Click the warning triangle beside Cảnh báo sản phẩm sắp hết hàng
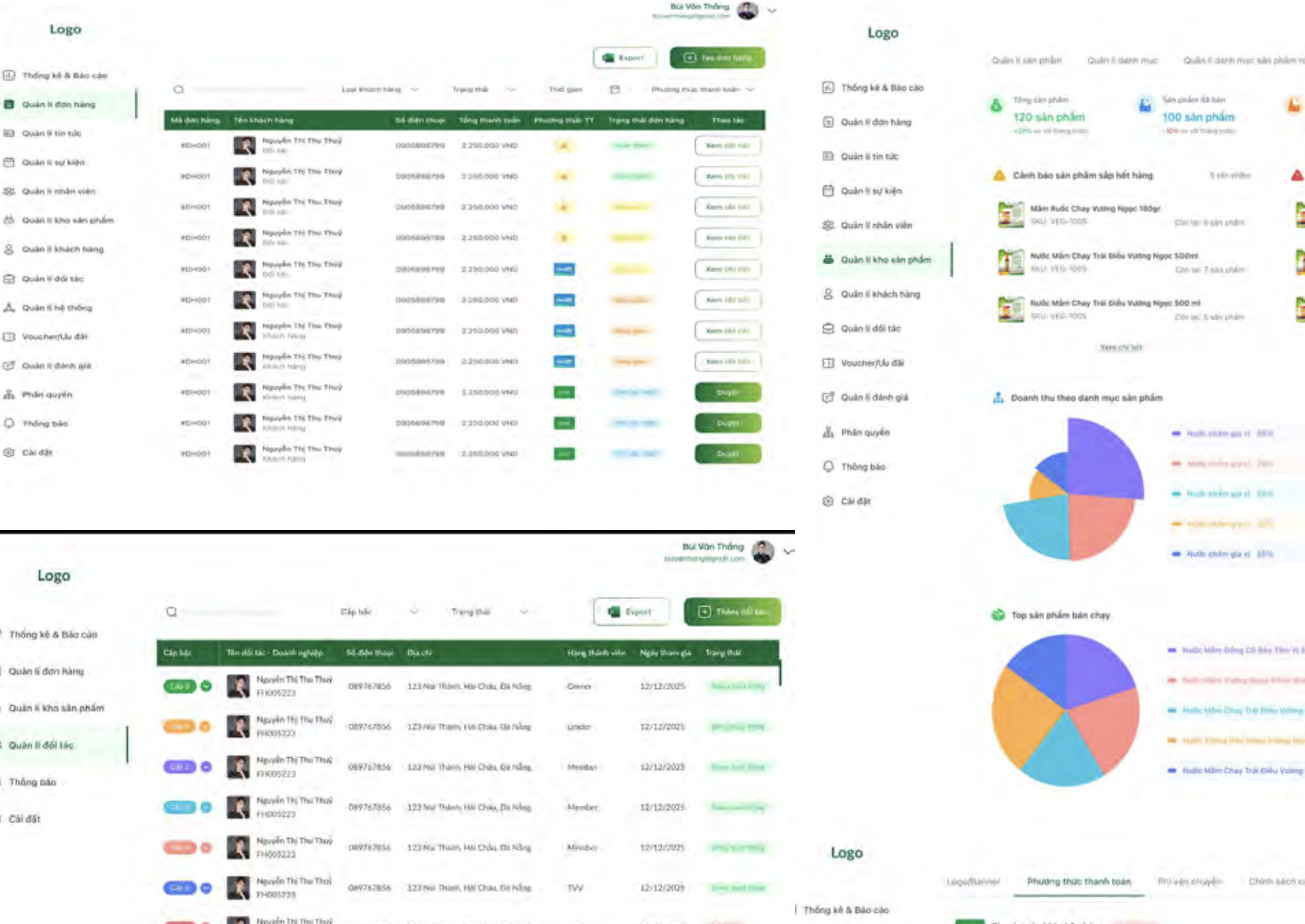 [998, 175]
